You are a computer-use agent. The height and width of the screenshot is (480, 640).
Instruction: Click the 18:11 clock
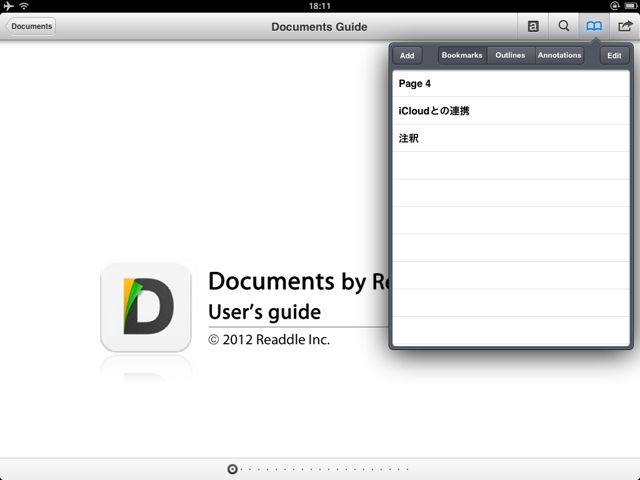pyautogui.click(x=320, y=6)
